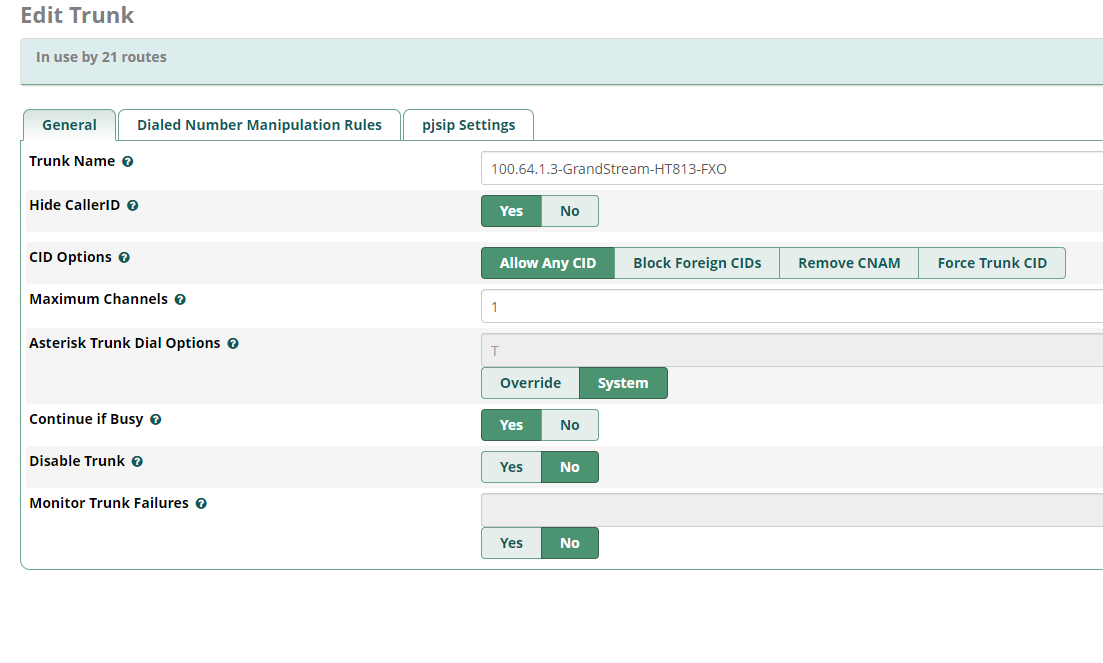Enable Monitor Trunk Failures

[511, 543]
